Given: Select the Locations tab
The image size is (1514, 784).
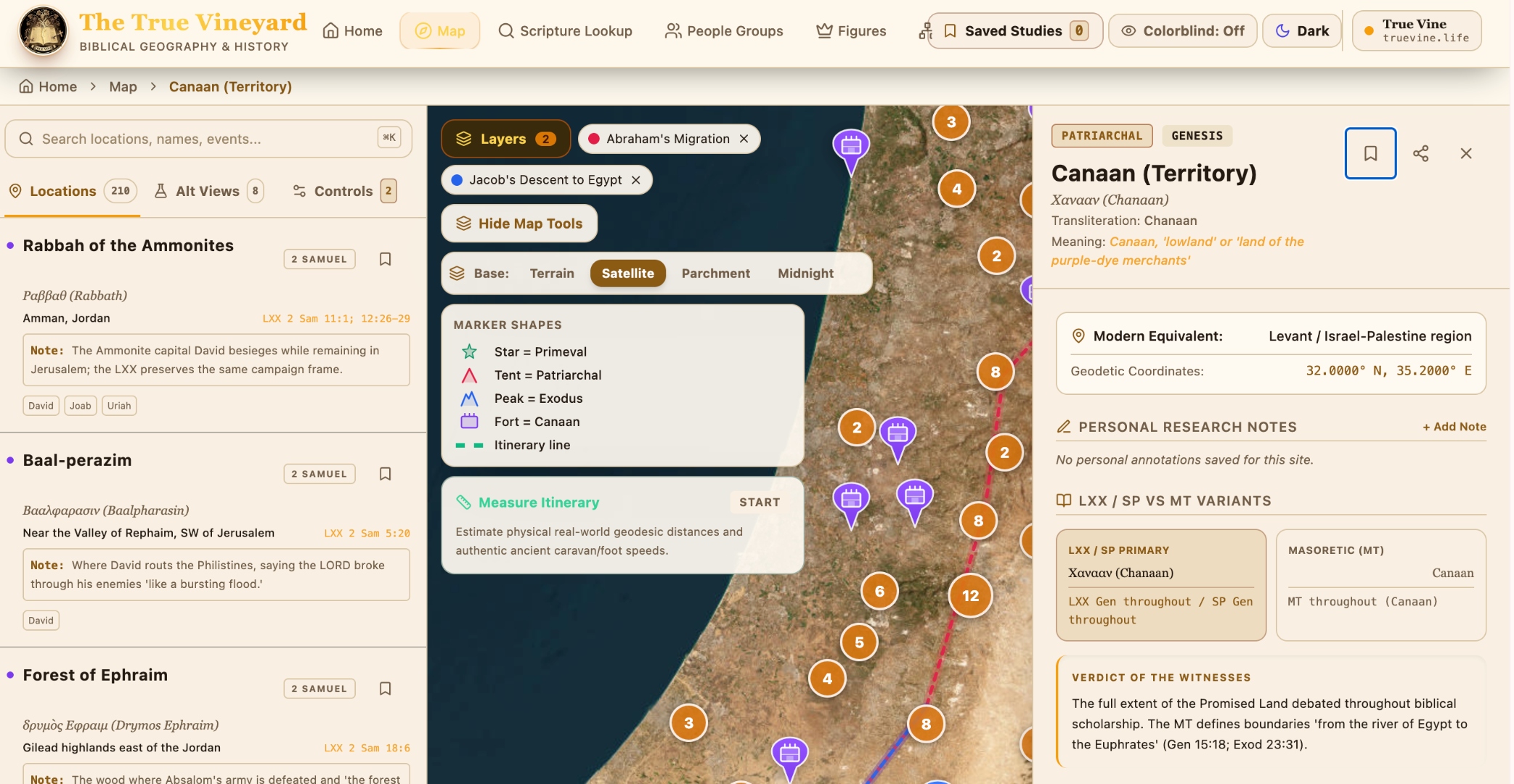Looking at the screenshot, I should [x=72, y=191].
